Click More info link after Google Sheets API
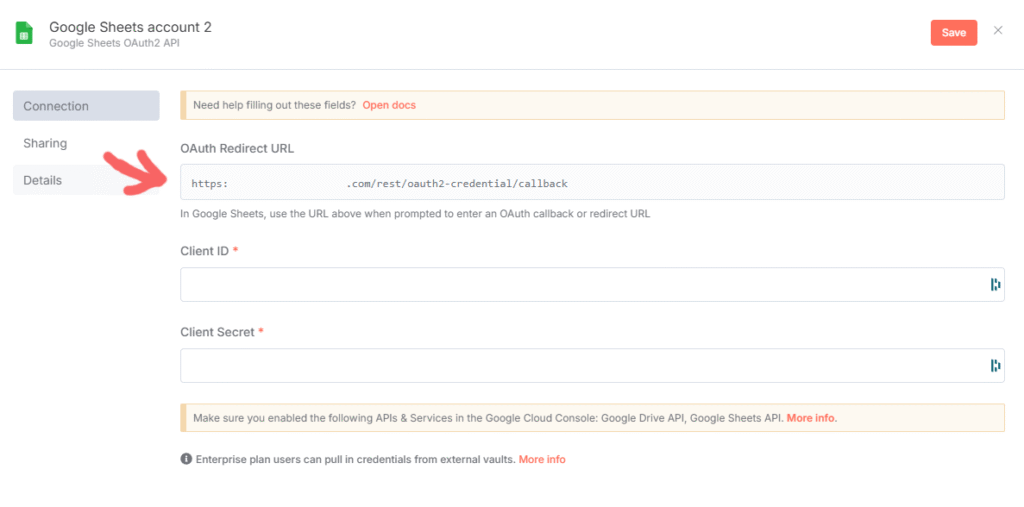Viewport: 1024px width, 507px height. coord(810,417)
